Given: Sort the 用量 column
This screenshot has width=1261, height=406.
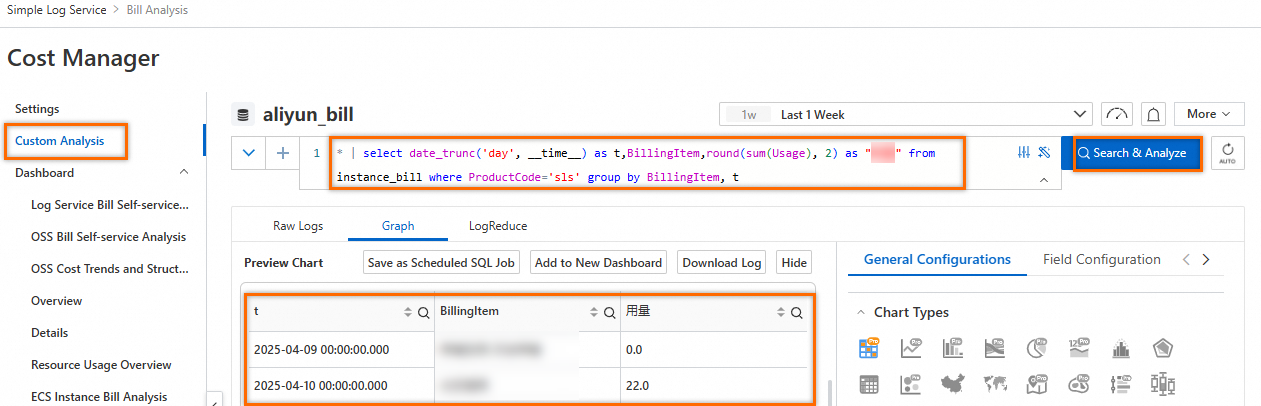Looking at the screenshot, I should pos(781,313).
